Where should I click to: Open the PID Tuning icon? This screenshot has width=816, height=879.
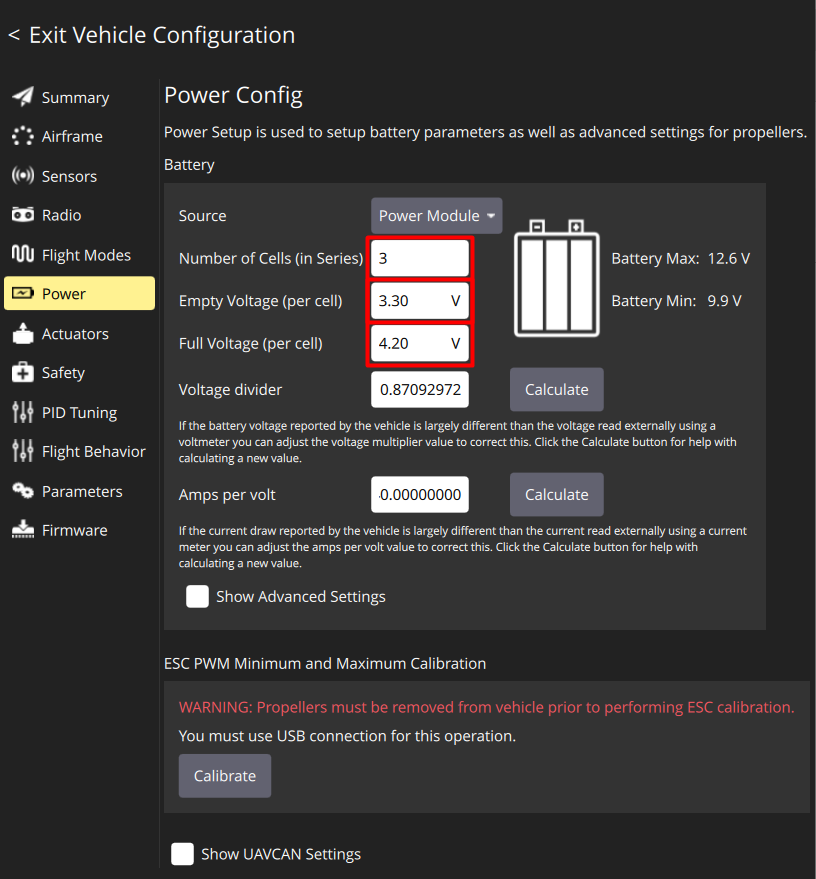[x=21, y=412]
